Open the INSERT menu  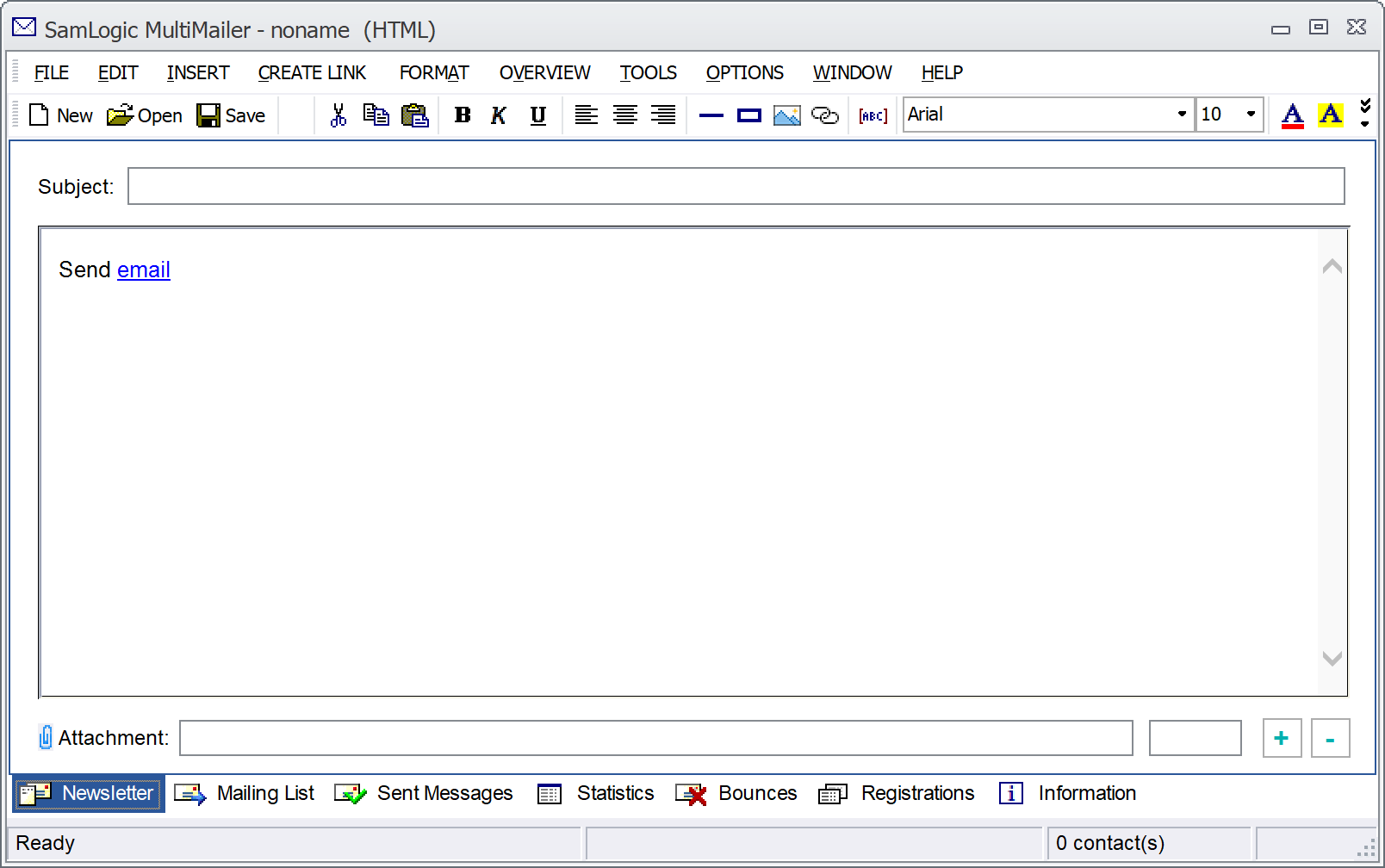tap(198, 73)
